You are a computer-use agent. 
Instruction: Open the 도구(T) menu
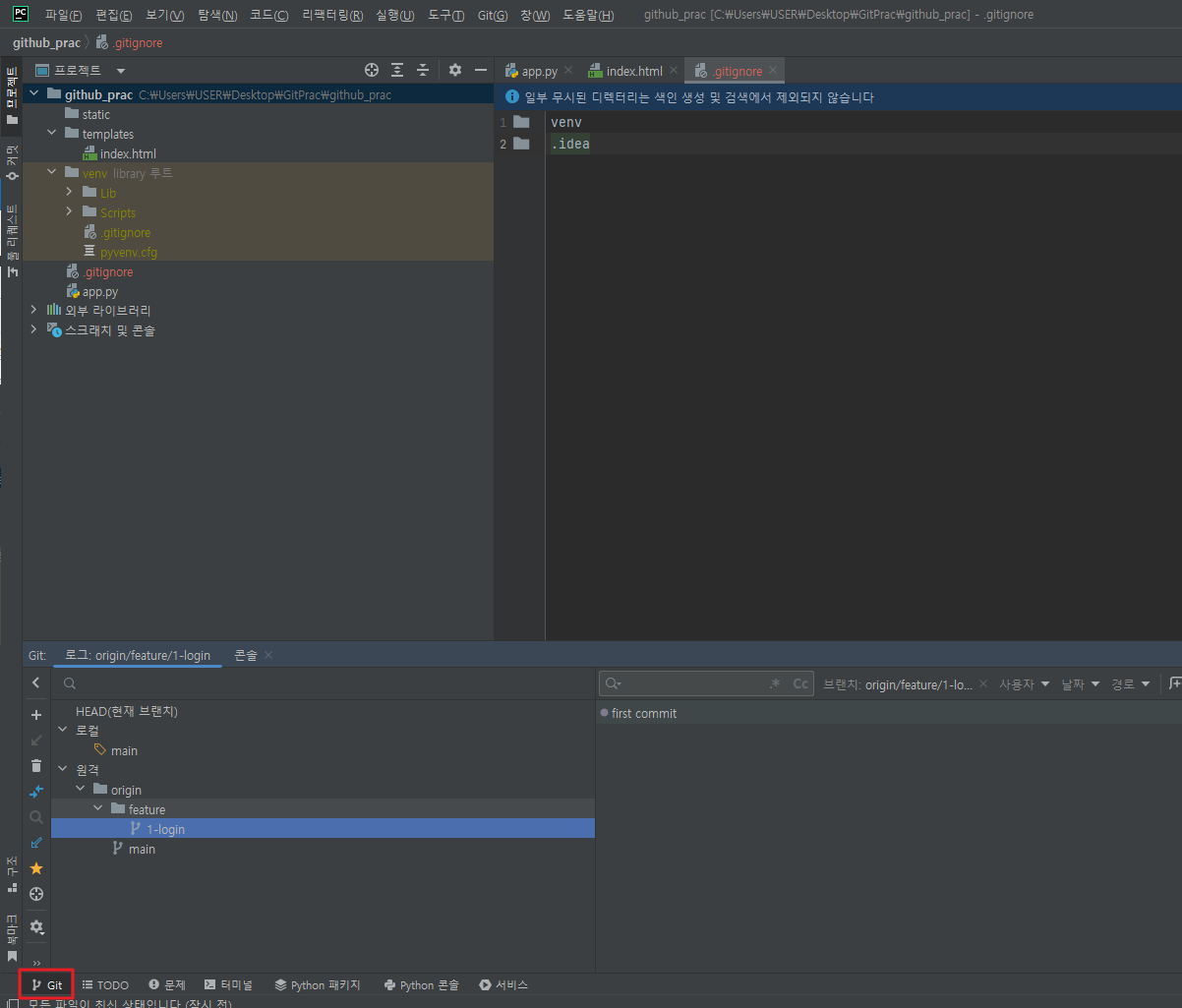coord(445,15)
